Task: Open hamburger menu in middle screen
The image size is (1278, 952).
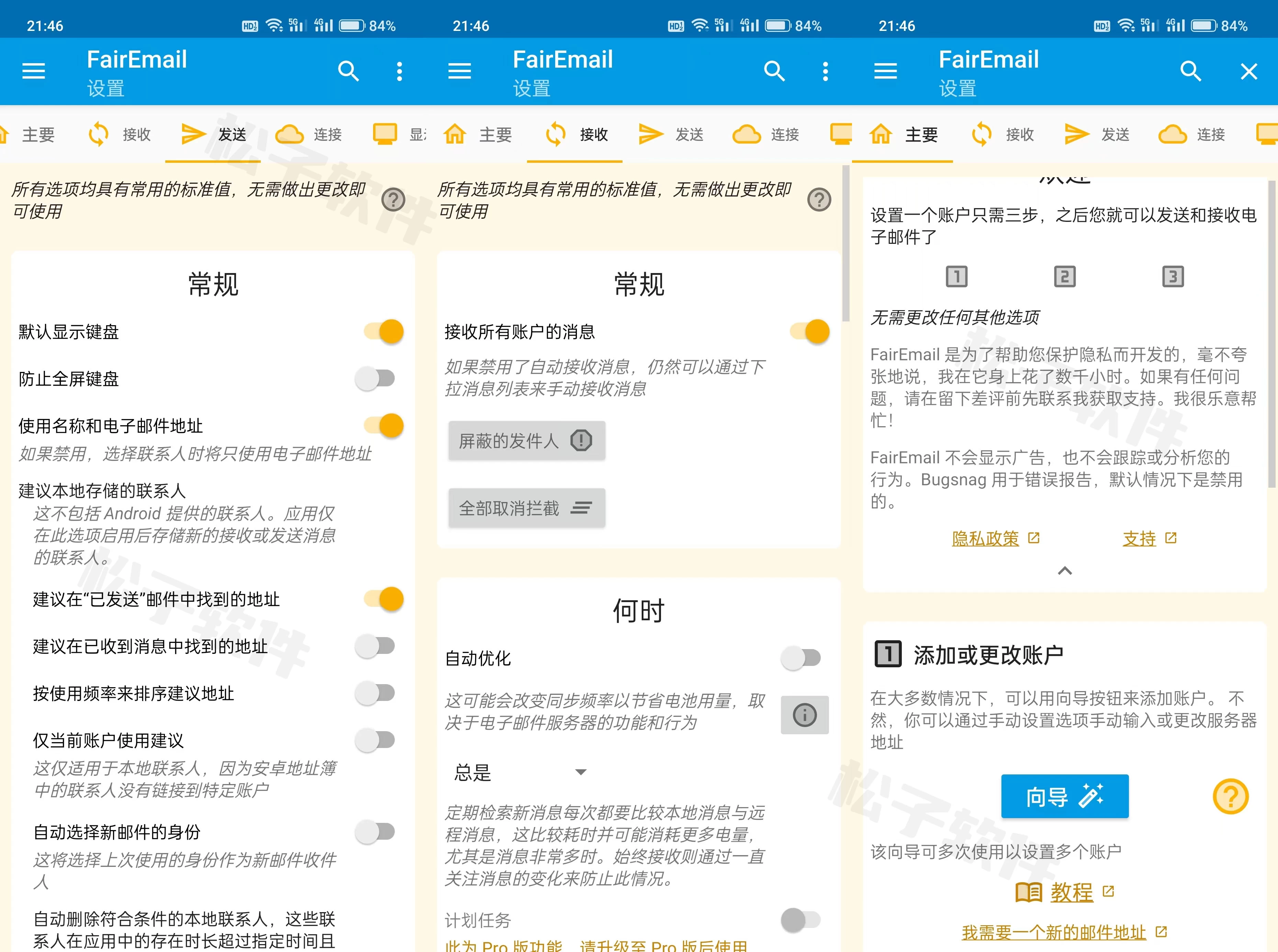Action: (459, 71)
